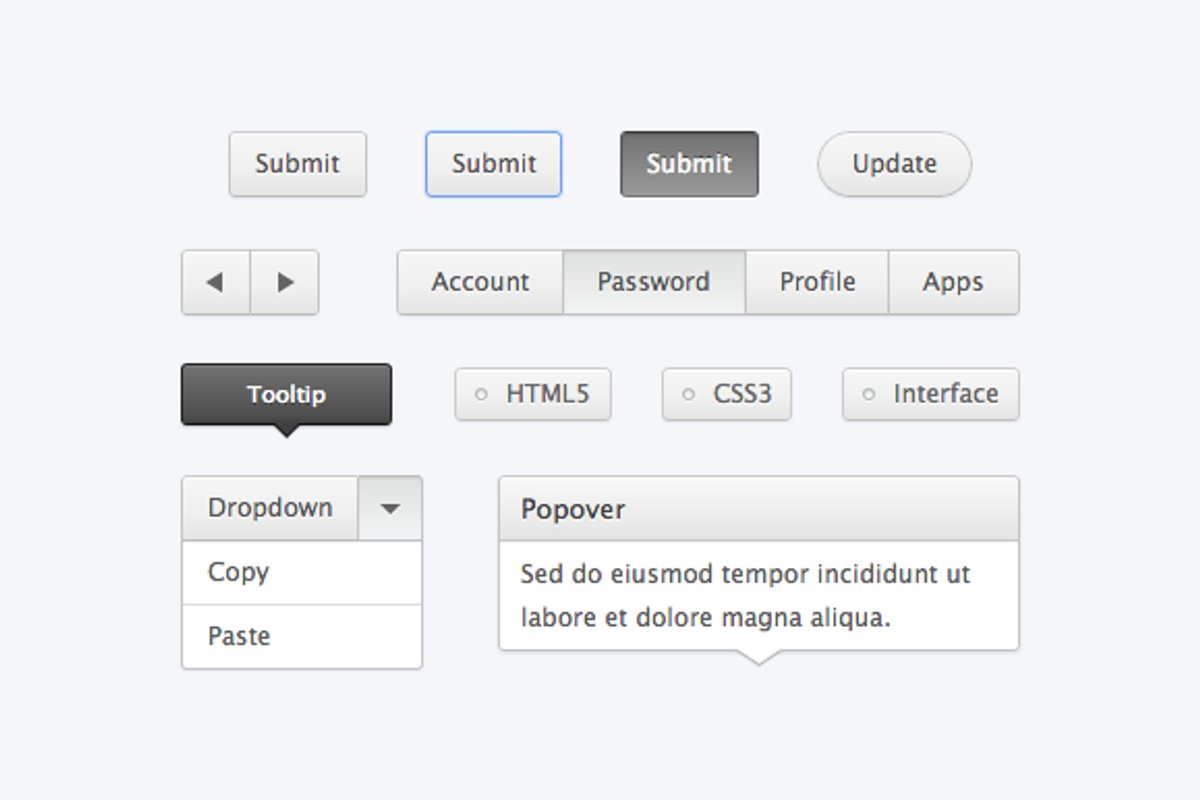Open the Dropdown menu

tap(270, 508)
